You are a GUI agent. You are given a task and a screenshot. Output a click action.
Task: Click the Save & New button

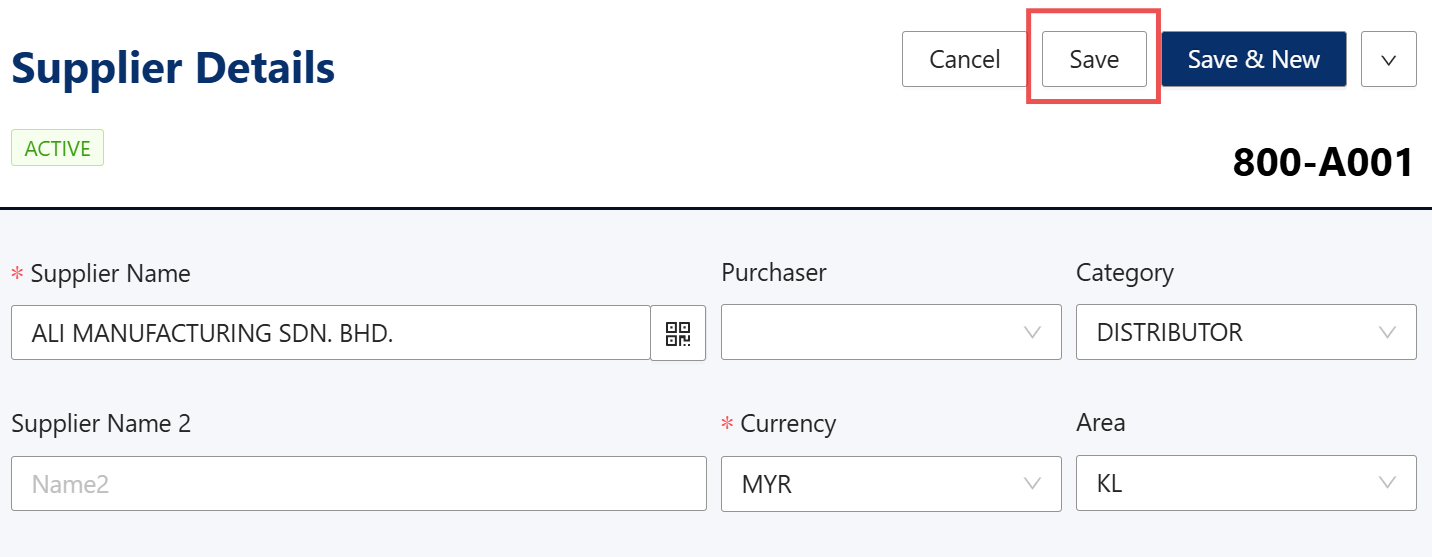coord(1253,60)
